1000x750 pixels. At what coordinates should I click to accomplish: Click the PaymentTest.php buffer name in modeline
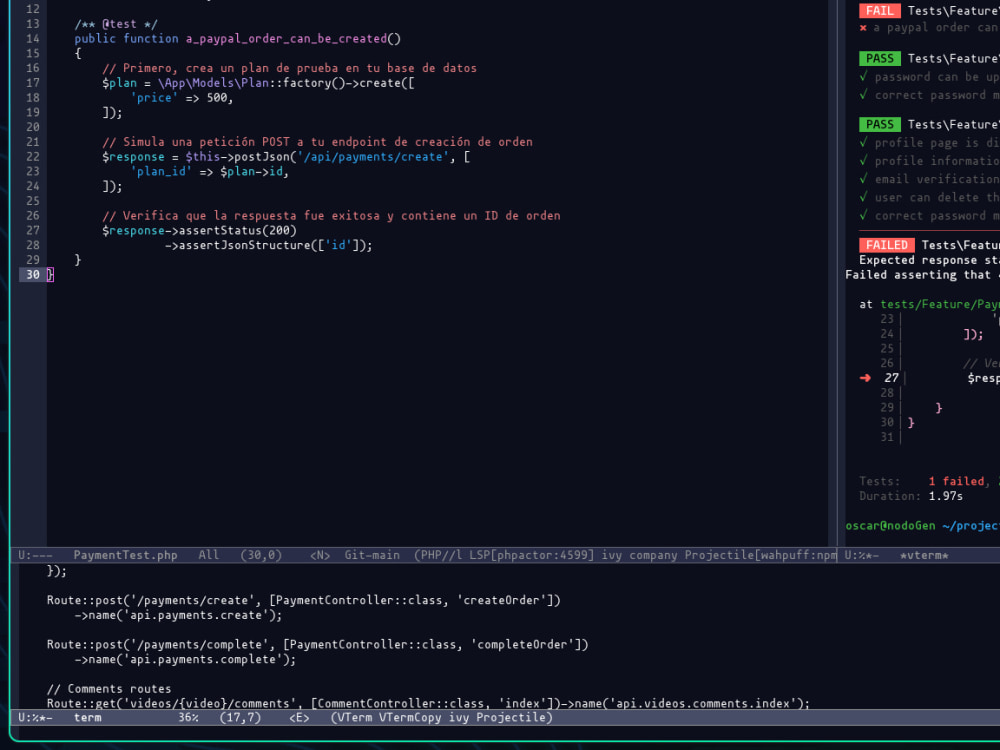(125, 555)
